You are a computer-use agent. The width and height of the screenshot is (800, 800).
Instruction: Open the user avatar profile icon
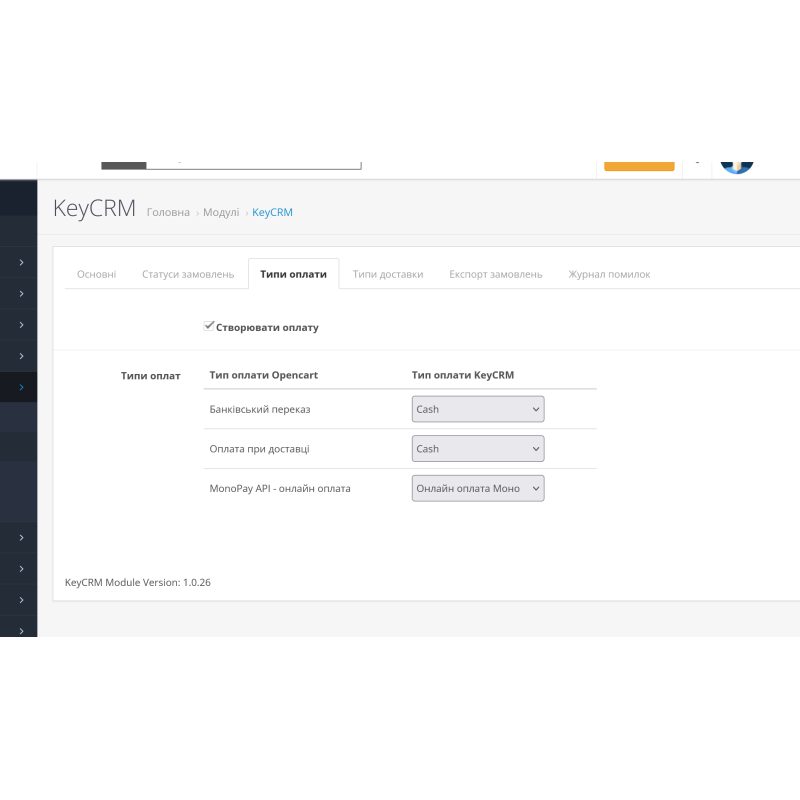[x=737, y=163]
